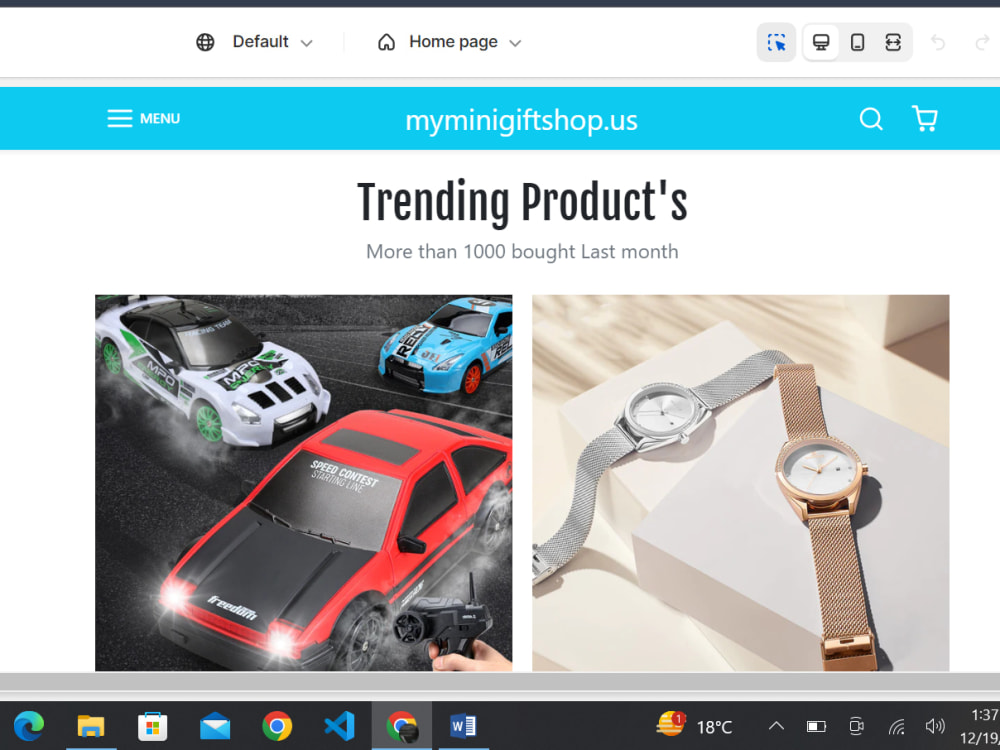Image resolution: width=1000 pixels, height=750 pixels.
Task: Click the battery status icon
Action: click(816, 726)
